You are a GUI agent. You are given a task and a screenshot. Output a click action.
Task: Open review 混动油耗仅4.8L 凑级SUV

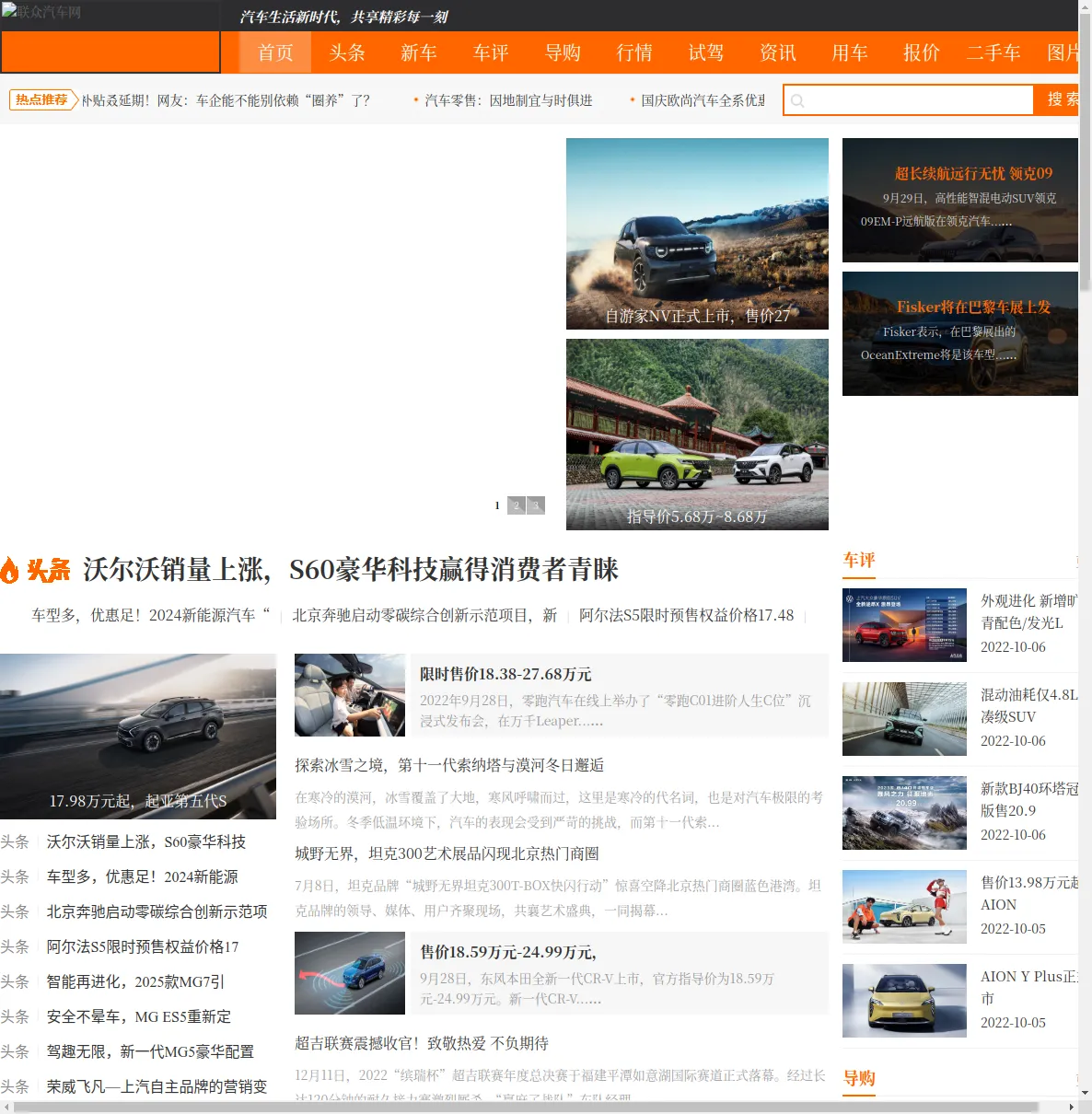point(1028,705)
